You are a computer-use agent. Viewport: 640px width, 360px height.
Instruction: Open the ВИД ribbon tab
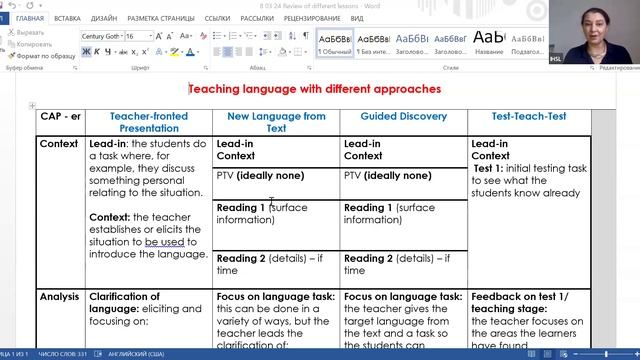click(357, 18)
